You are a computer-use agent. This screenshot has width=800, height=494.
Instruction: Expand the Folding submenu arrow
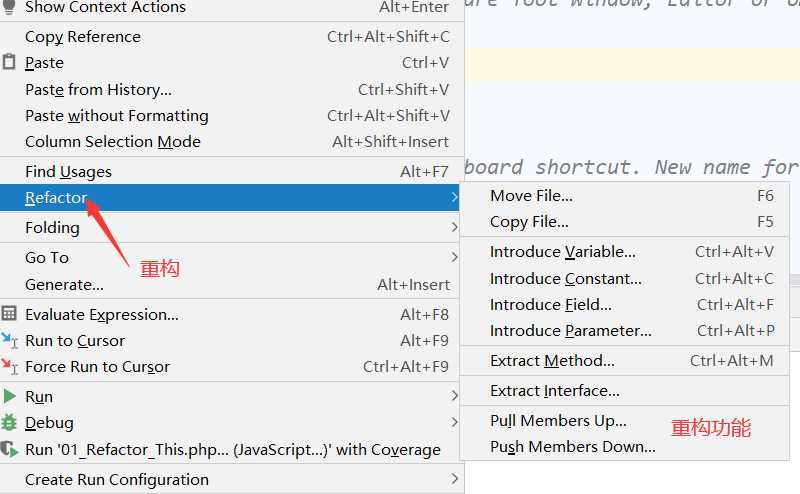pyautogui.click(x=454, y=228)
